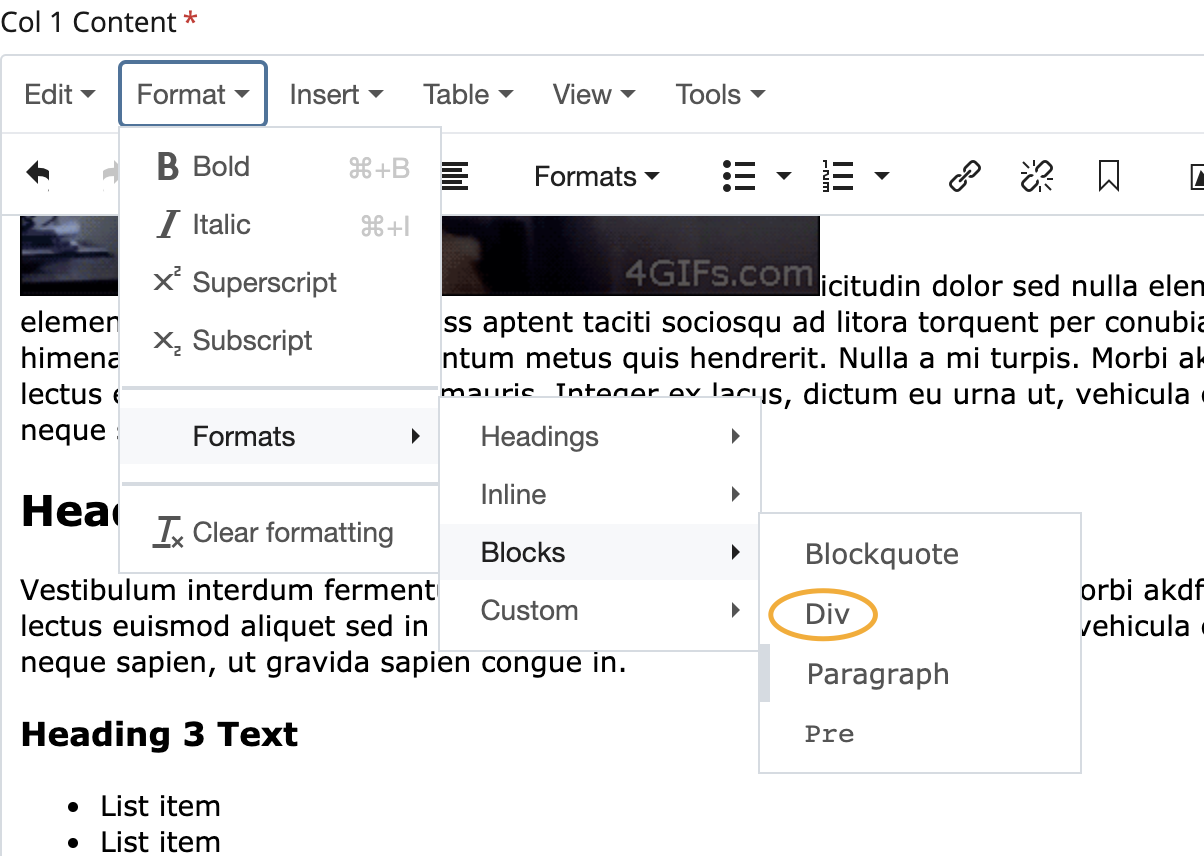1204x856 pixels.
Task: Select Pre block format
Action: coord(920,734)
